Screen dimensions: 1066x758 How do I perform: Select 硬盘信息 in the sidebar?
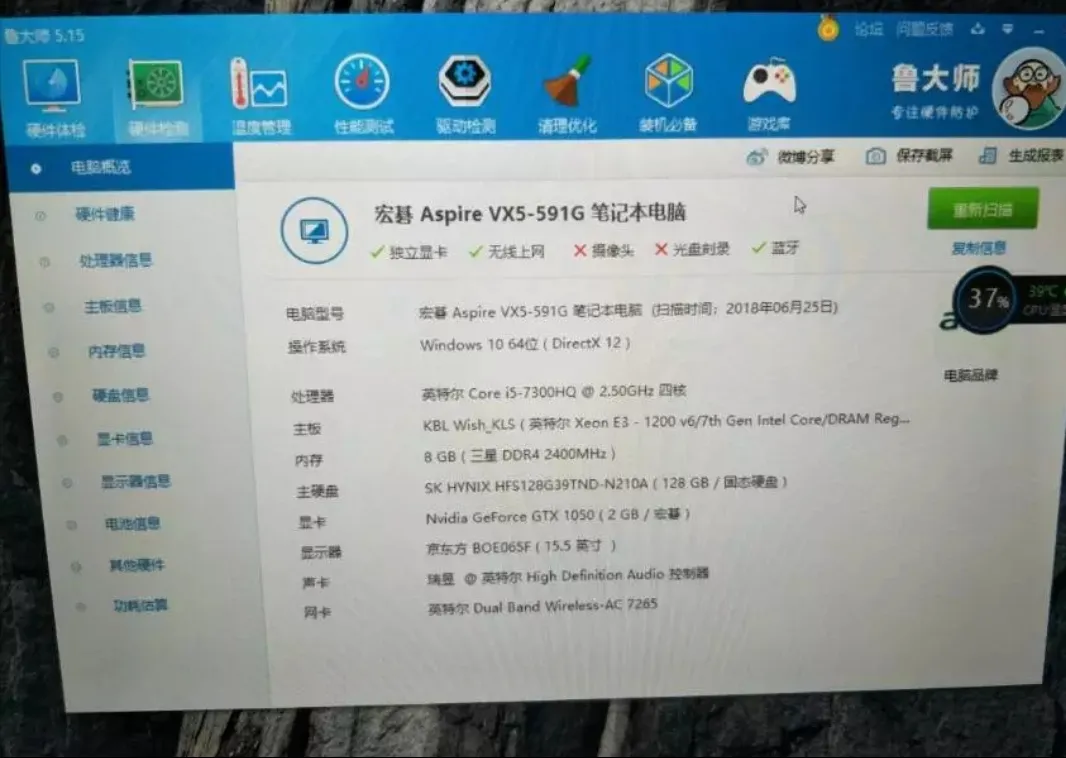coord(120,395)
